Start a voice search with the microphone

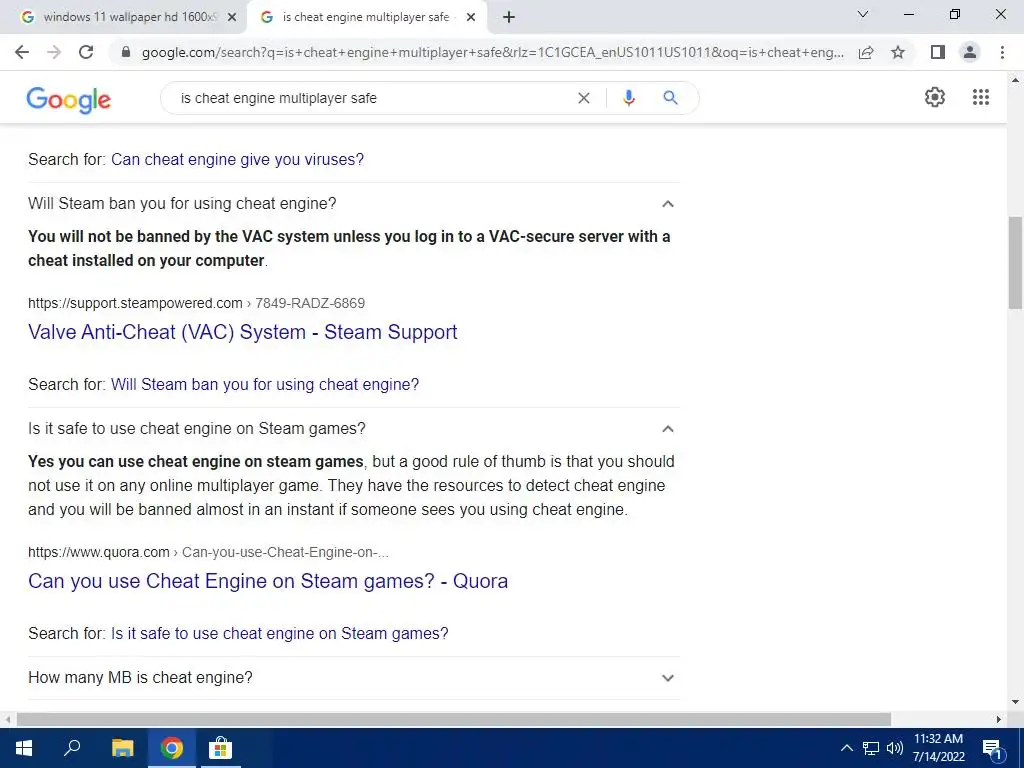(628, 98)
